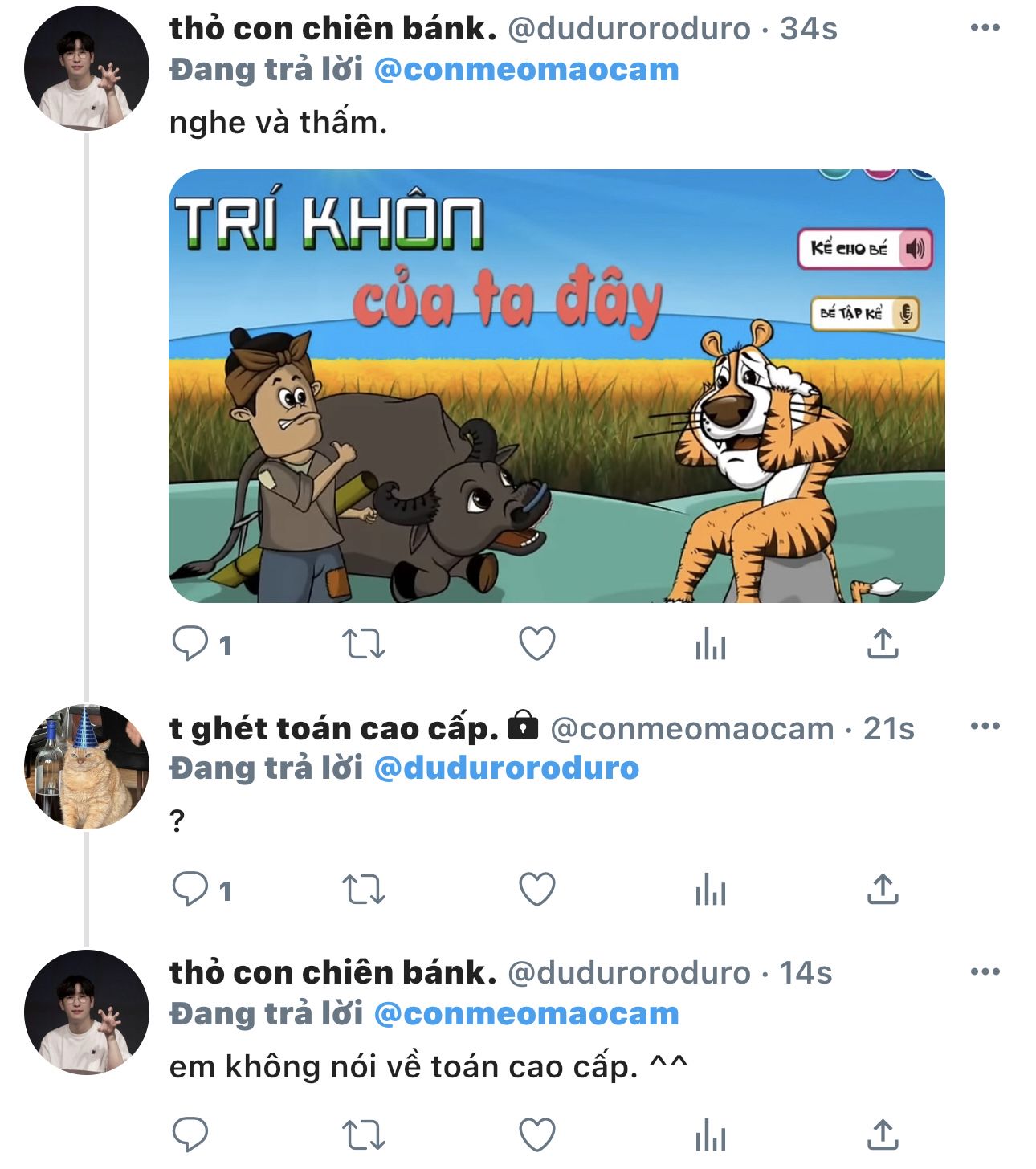The width and height of the screenshot is (1036, 1169).
Task: Open the orange cat profile avatar
Action: [x=87, y=767]
